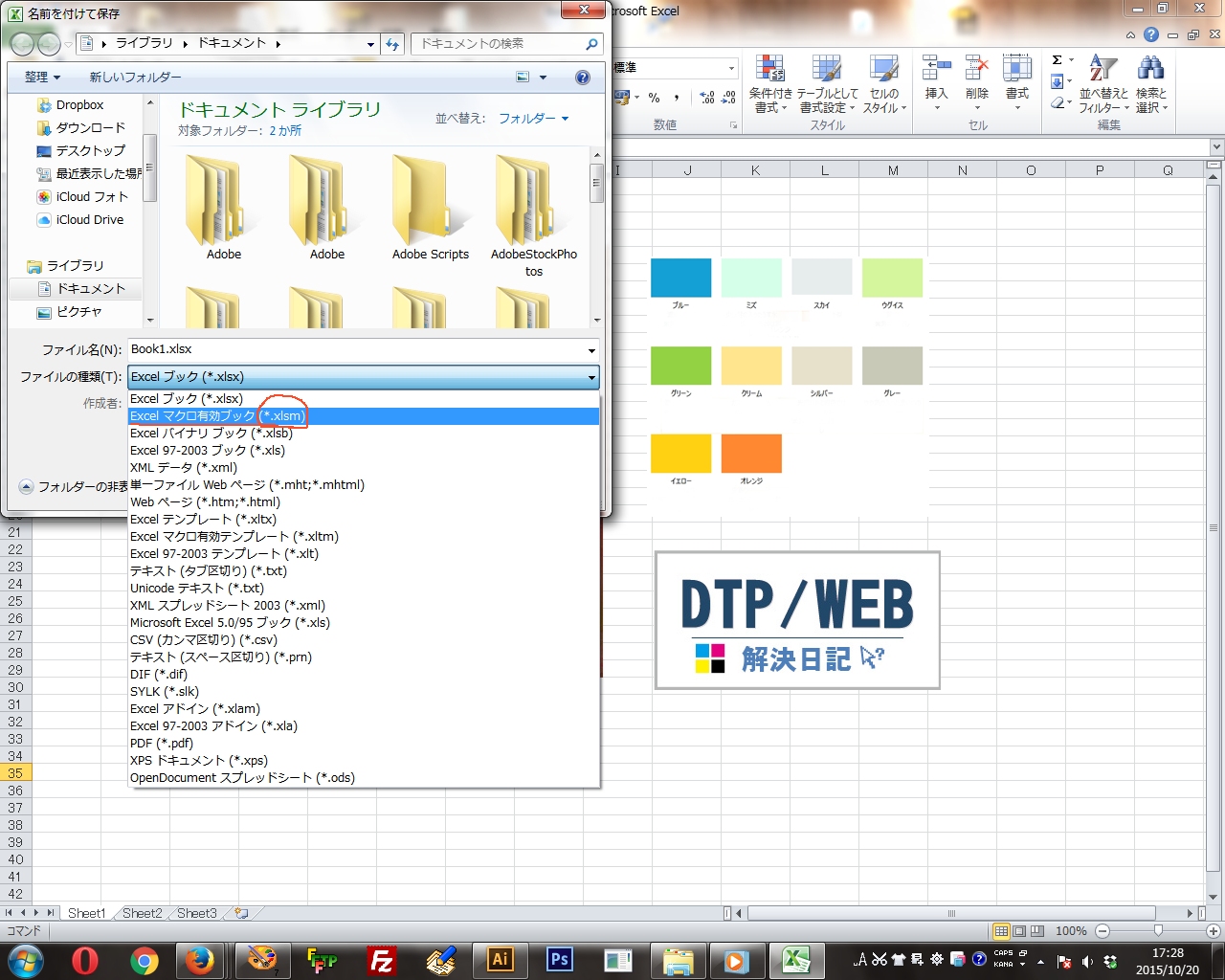Refresh the address bar location
Image resolution: width=1225 pixels, height=980 pixels.
pyautogui.click(x=391, y=44)
